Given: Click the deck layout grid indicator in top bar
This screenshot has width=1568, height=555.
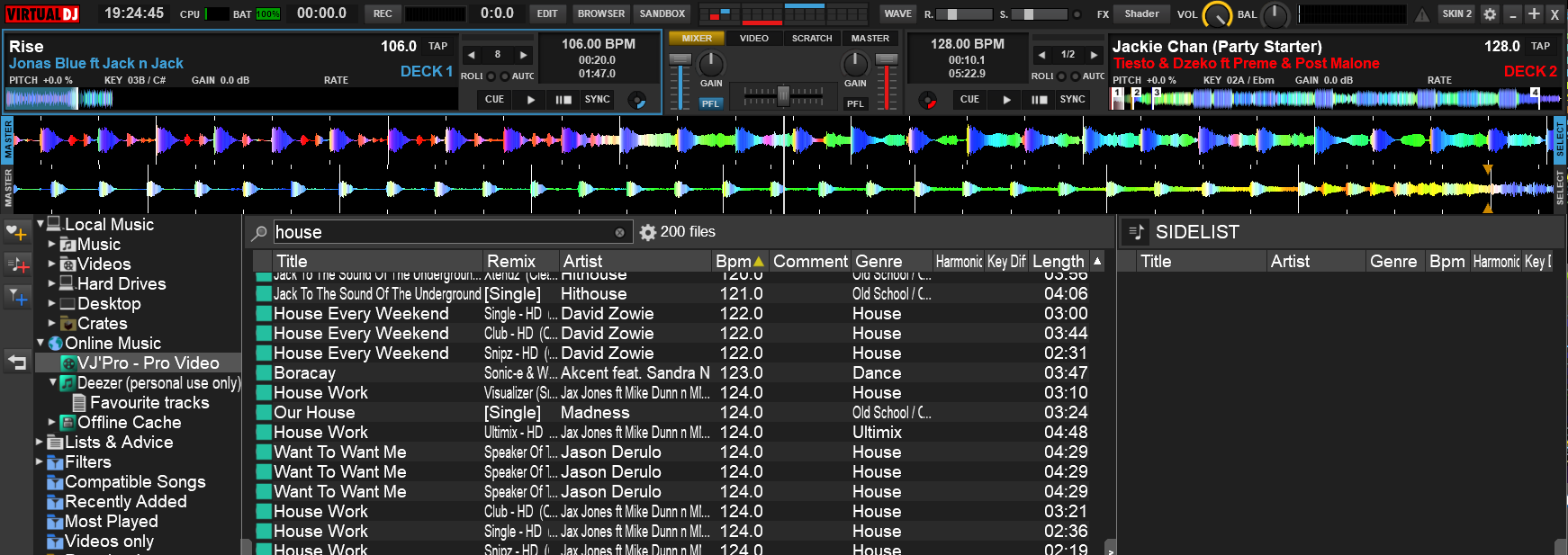Looking at the screenshot, I should pyautogui.click(x=783, y=13).
